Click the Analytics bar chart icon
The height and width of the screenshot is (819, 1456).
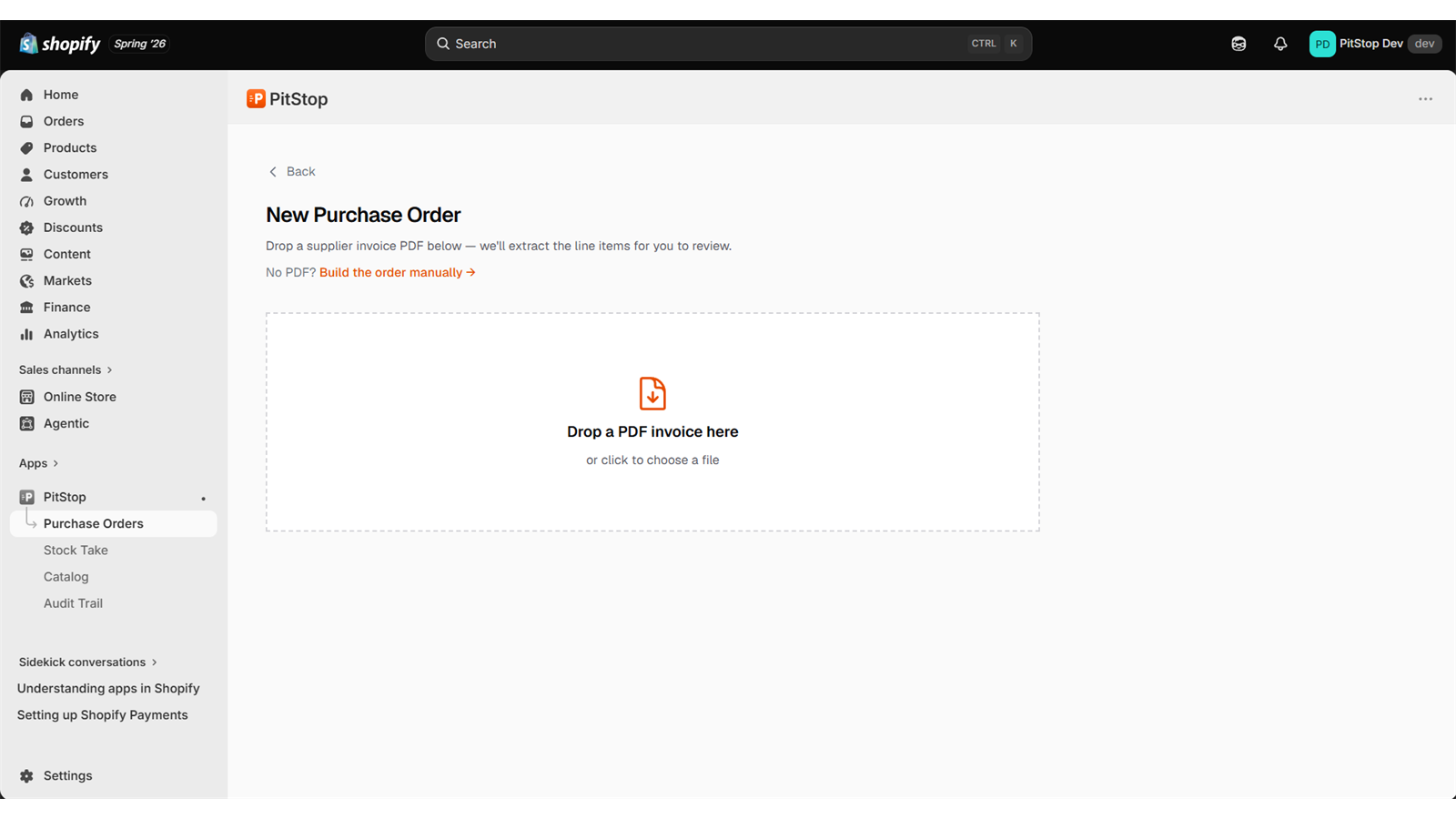26,334
